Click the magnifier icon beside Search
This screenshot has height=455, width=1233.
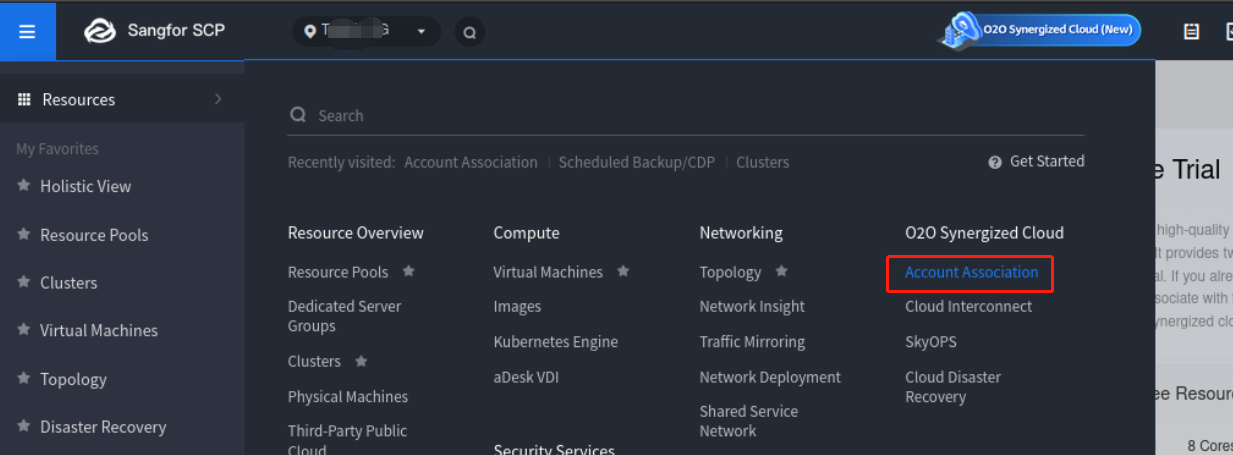pyautogui.click(x=298, y=115)
